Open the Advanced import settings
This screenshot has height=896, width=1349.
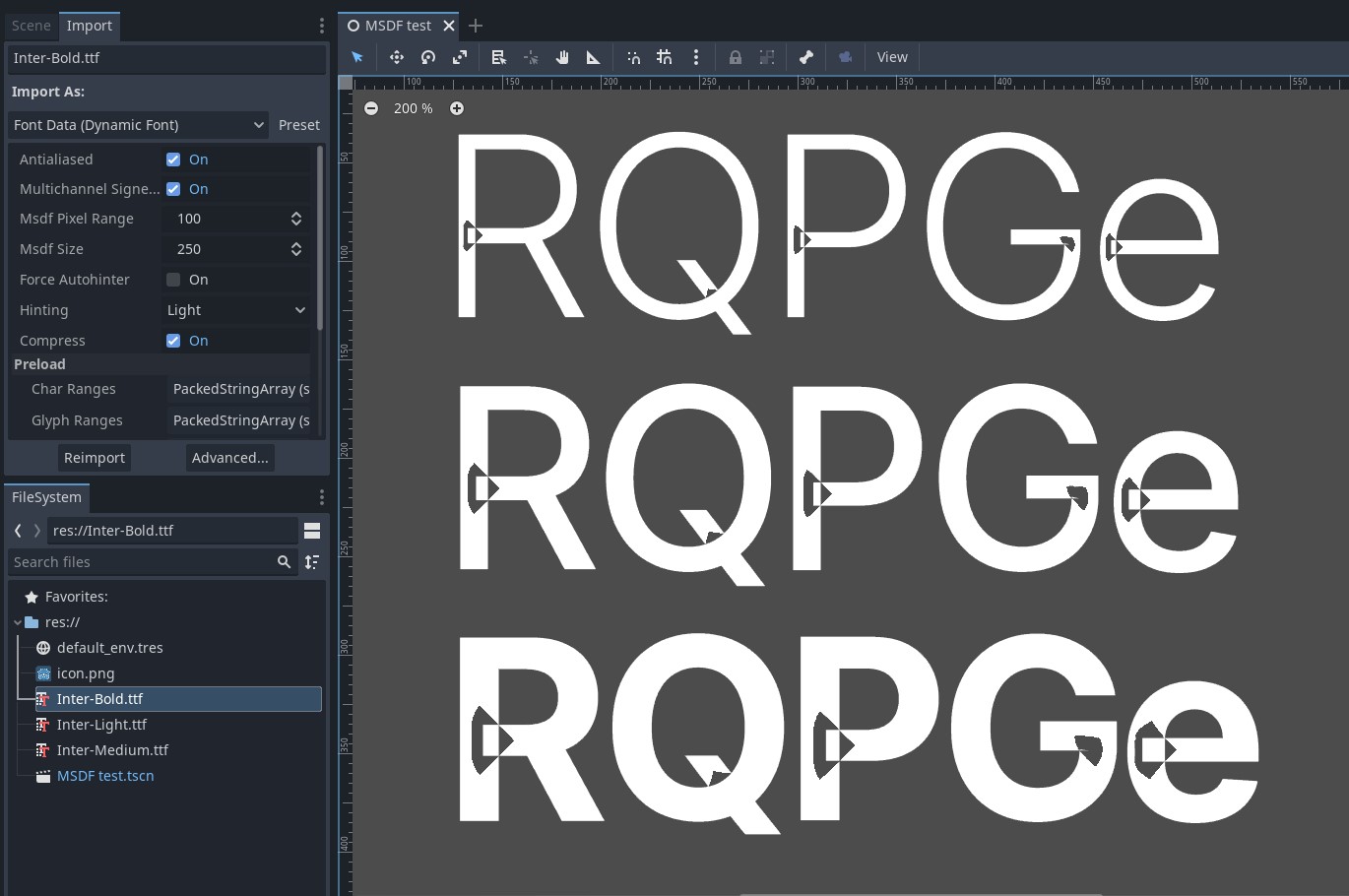pos(229,457)
